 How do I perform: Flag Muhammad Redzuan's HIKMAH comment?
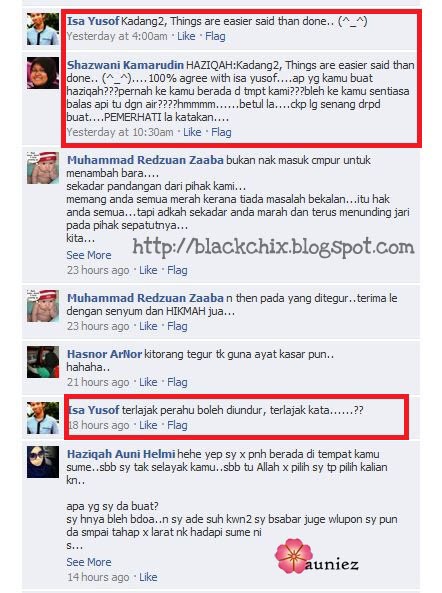click(x=177, y=326)
